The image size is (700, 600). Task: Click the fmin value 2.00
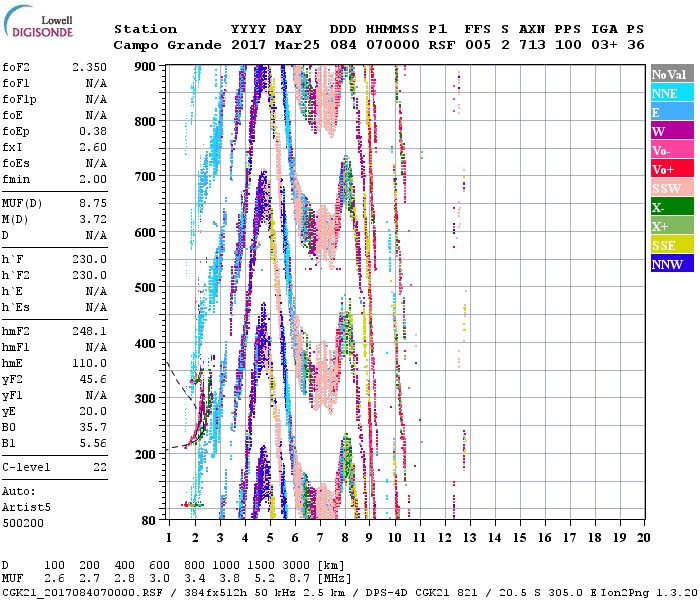point(92,179)
